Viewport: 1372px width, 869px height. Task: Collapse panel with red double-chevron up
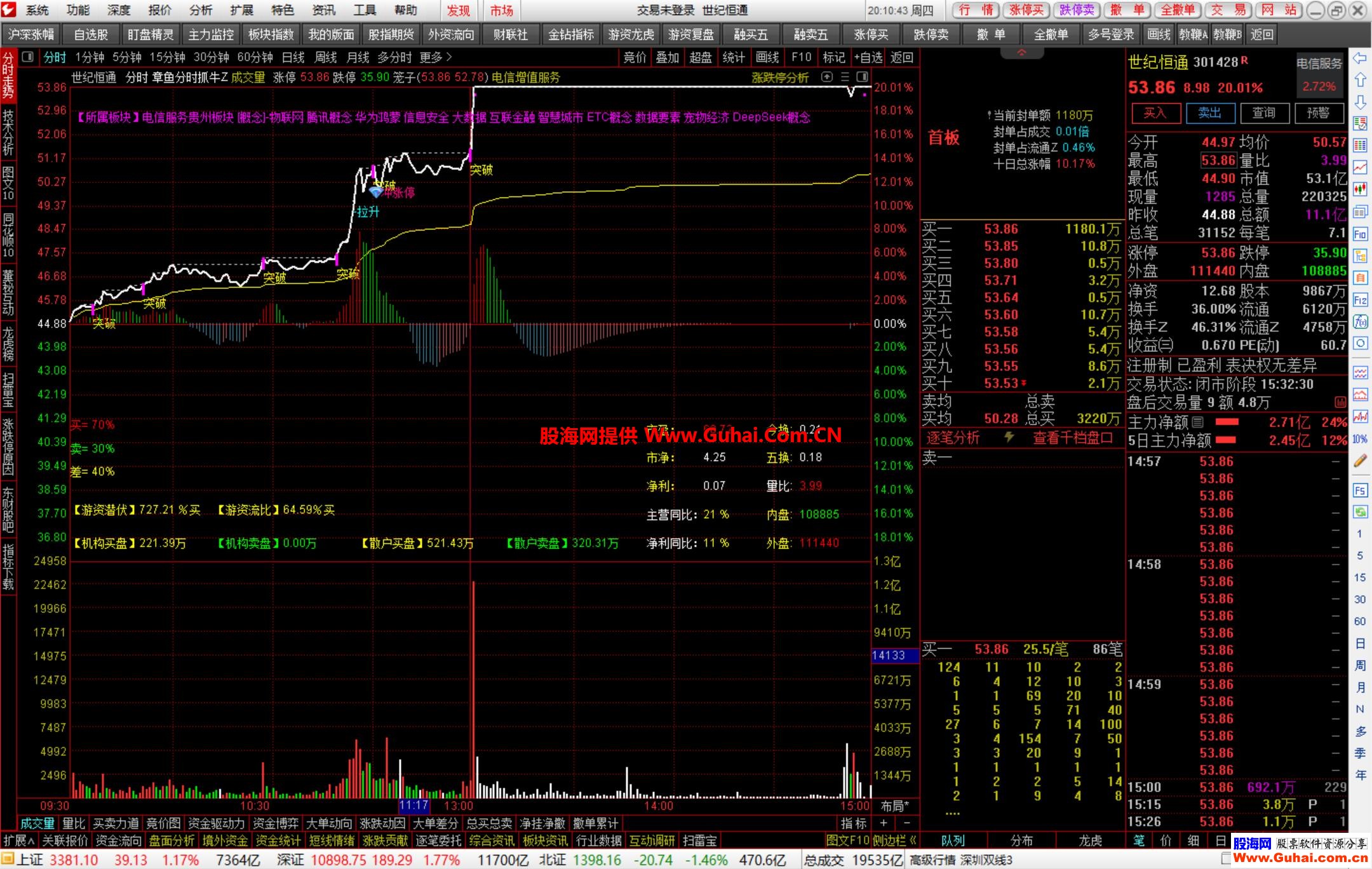coord(1021,53)
